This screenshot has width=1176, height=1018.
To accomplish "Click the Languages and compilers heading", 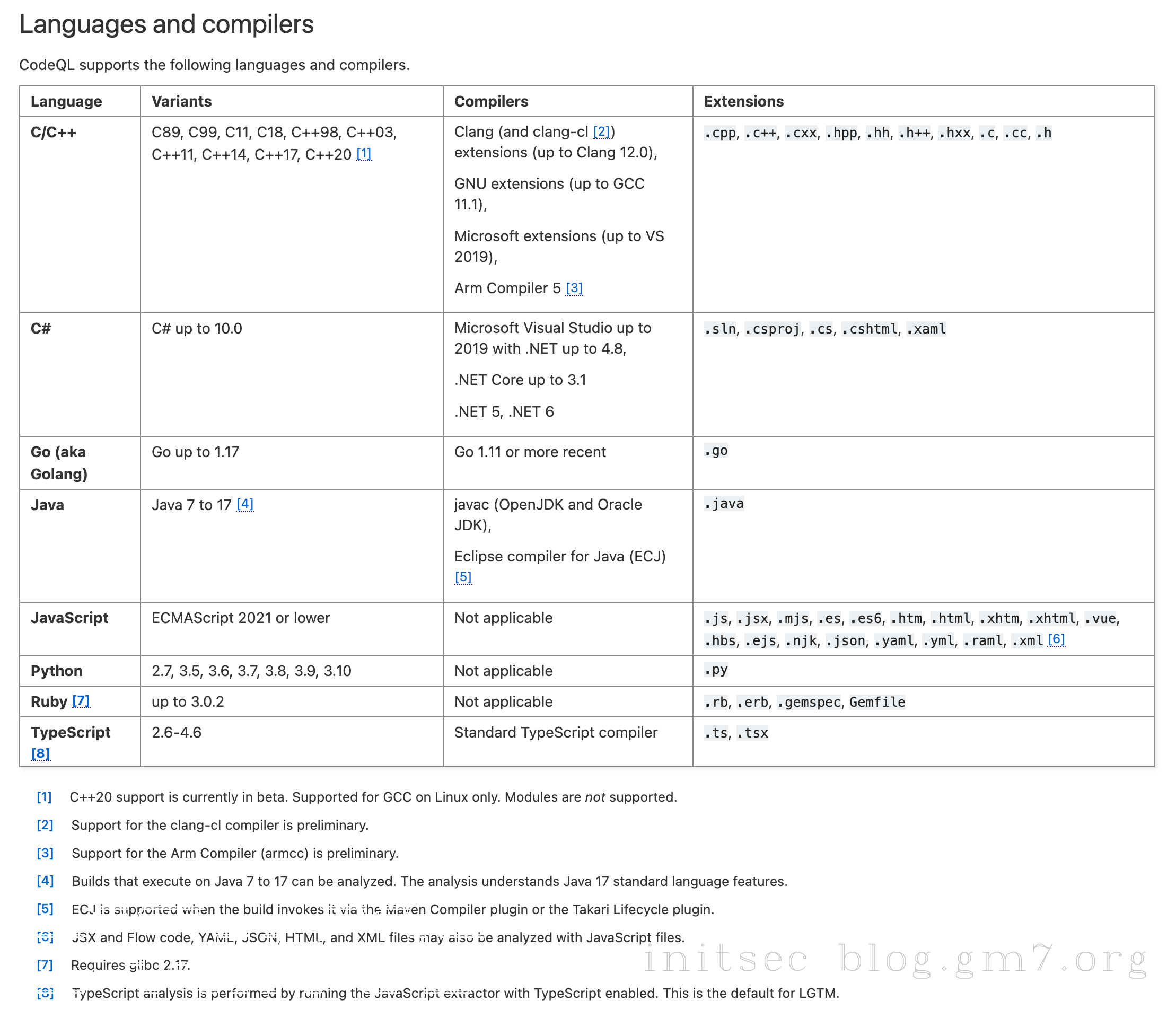I will point(166,24).
